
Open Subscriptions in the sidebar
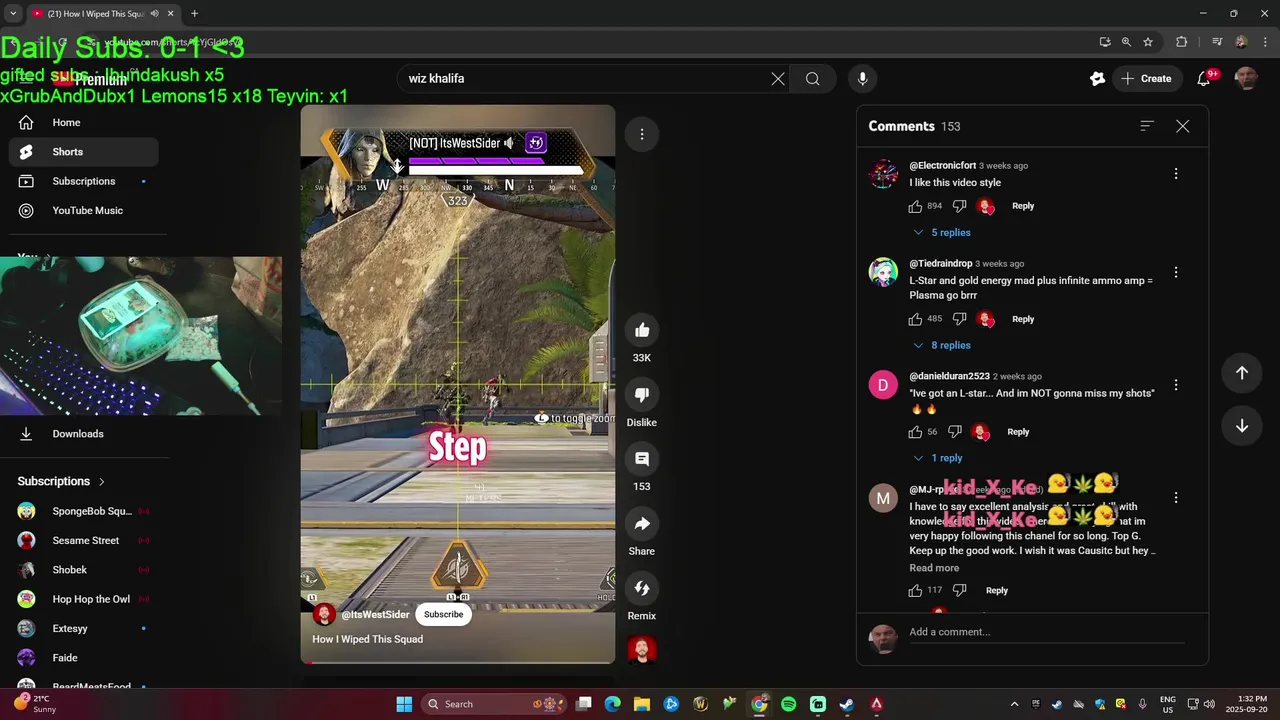[x=84, y=181]
